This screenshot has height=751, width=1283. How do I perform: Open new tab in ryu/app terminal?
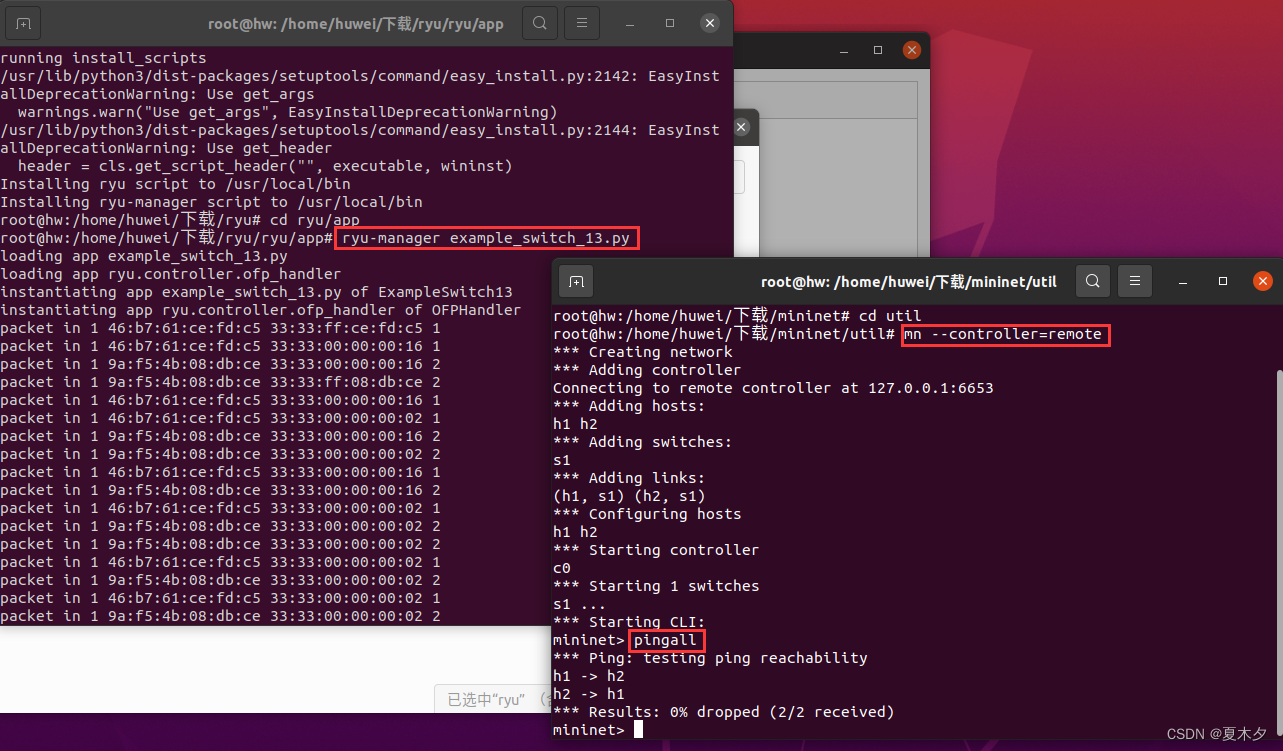(x=23, y=23)
